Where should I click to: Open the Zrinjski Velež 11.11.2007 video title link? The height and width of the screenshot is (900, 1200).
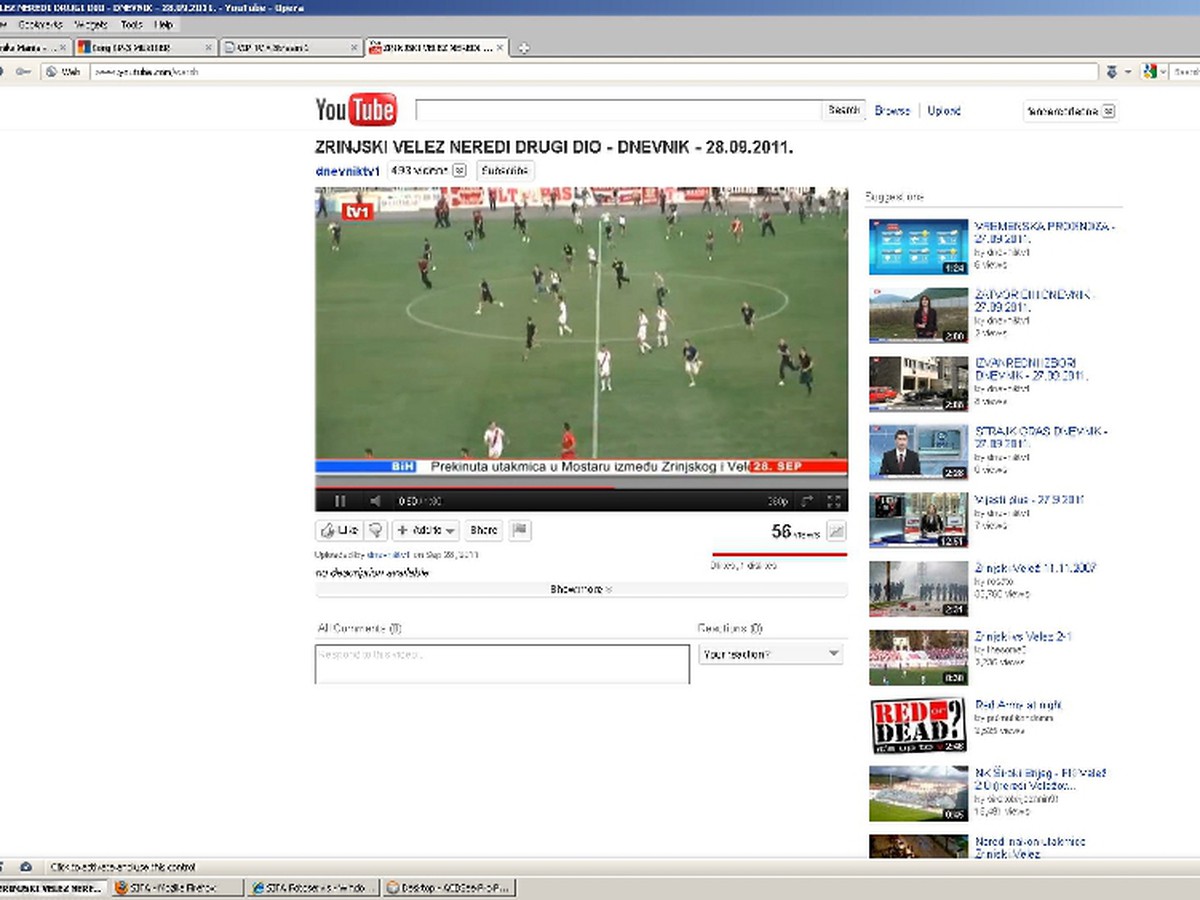[x=1035, y=568]
